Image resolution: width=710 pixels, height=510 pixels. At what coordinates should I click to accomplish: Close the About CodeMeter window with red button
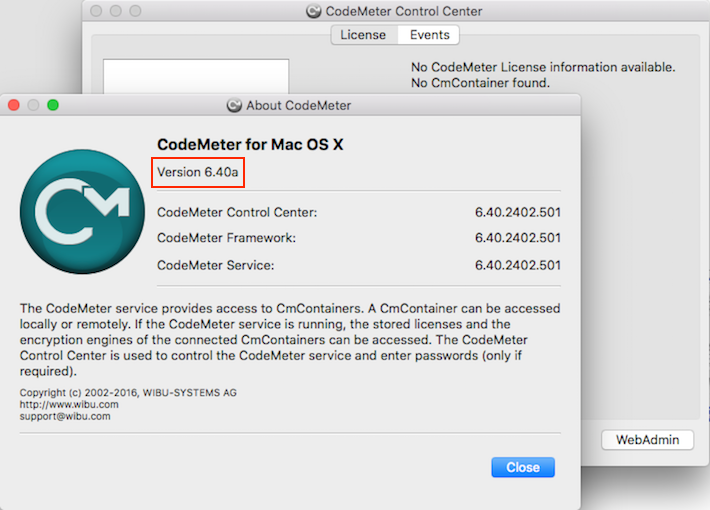point(14,105)
